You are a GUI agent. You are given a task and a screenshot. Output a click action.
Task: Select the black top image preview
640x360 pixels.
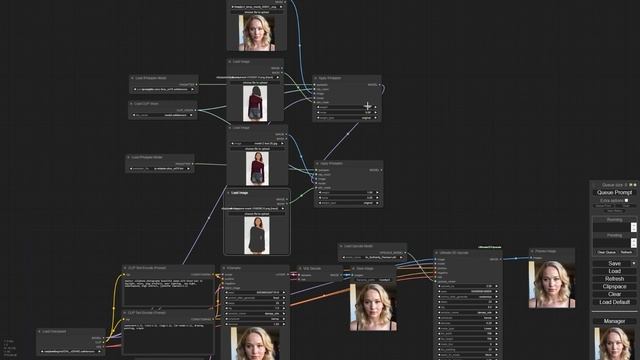[257, 235]
